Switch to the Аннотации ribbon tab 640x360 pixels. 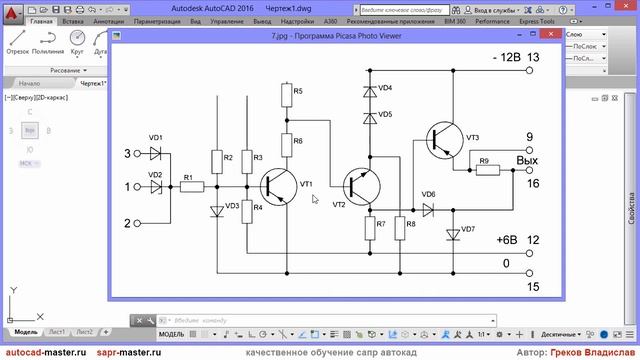coord(109,21)
